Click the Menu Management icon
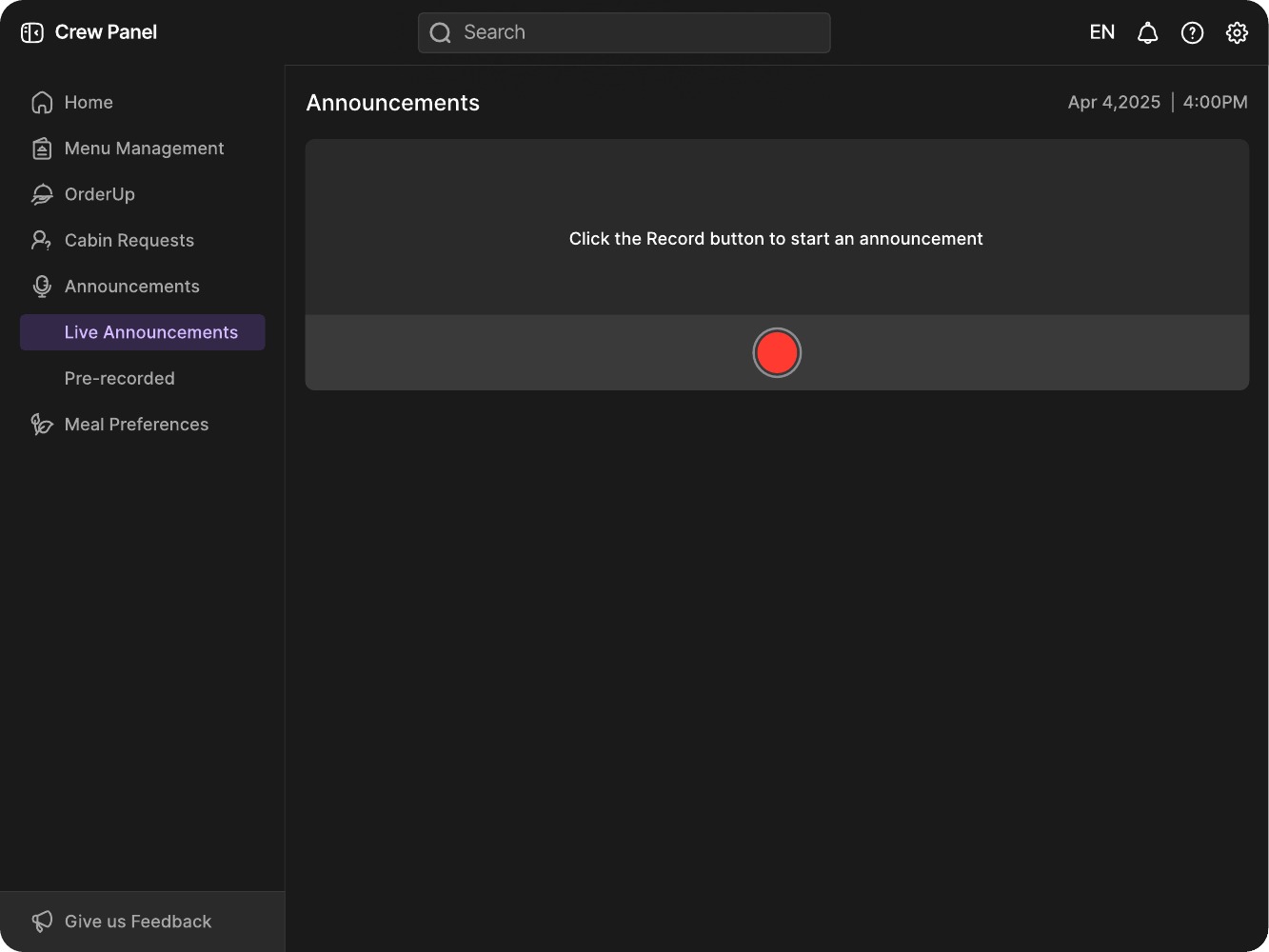1269x952 pixels. point(42,149)
